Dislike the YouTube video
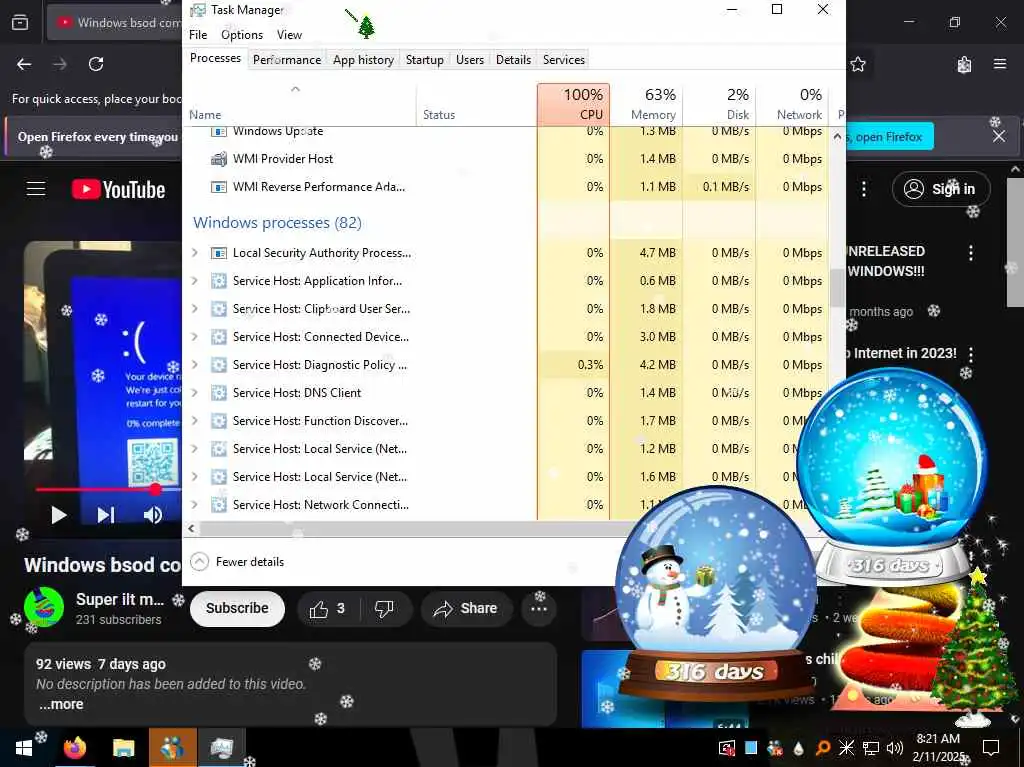 384,609
